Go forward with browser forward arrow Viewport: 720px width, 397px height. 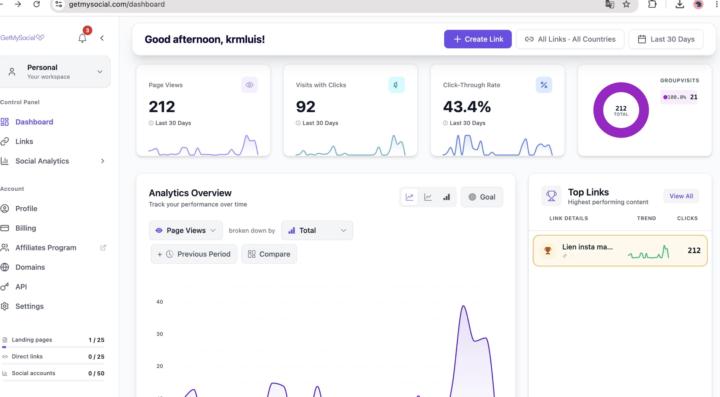(x=17, y=4)
